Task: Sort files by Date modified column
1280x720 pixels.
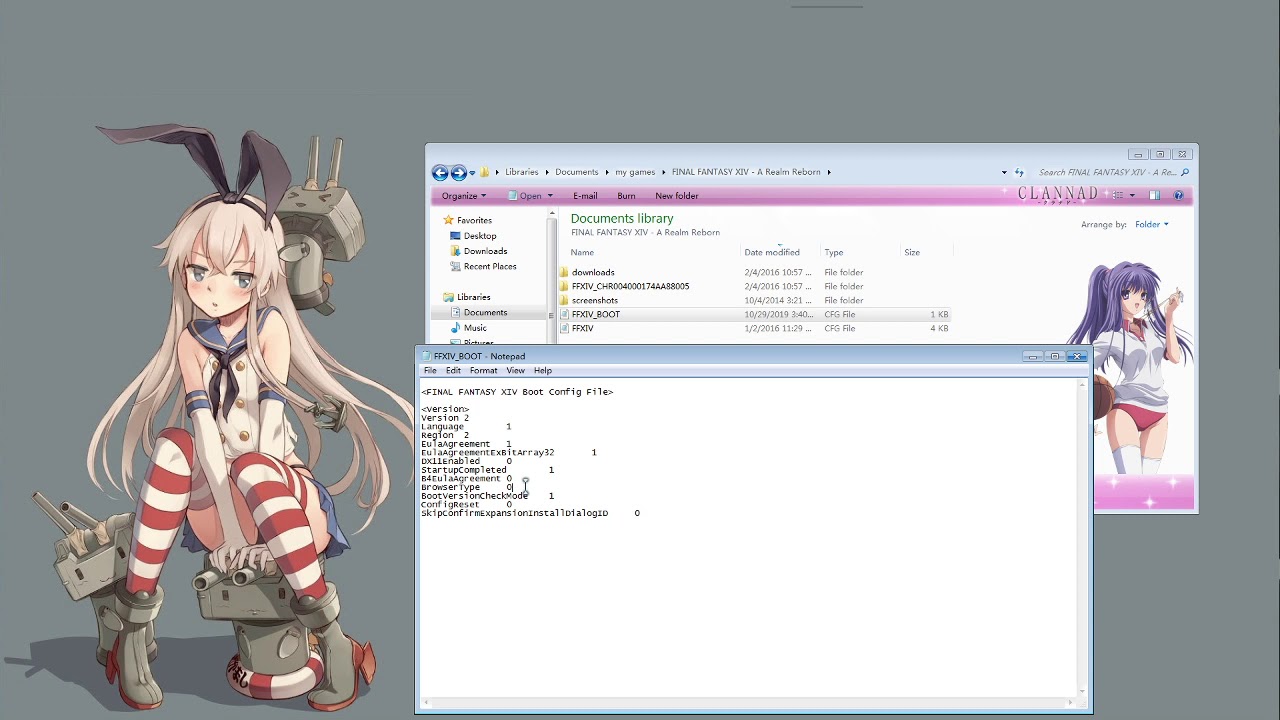Action: [x=772, y=252]
